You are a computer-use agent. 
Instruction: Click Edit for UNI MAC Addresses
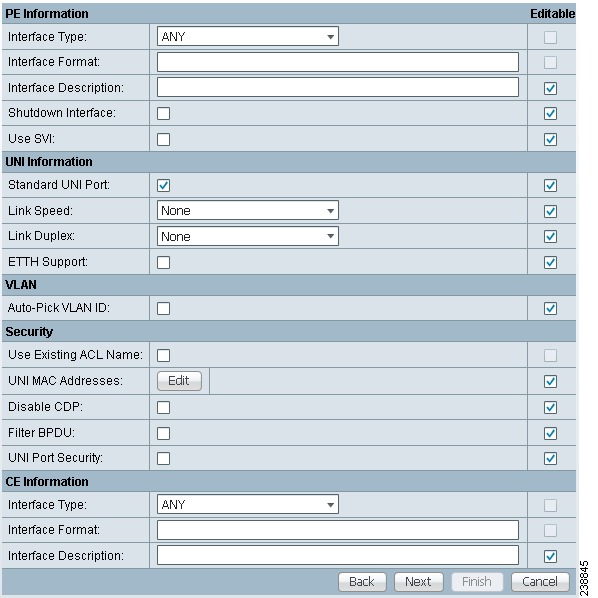pyautogui.click(x=179, y=381)
